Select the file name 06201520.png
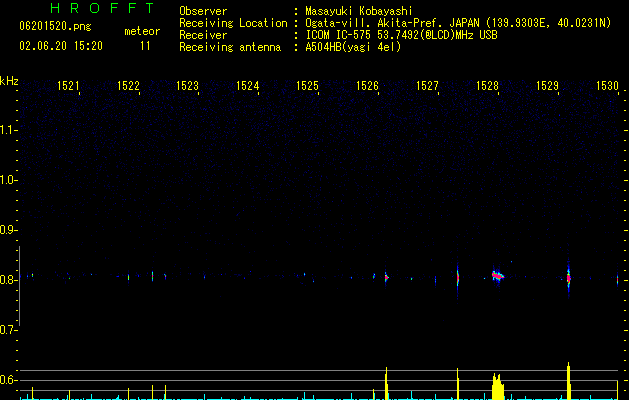The image size is (629, 400). [55, 26]
